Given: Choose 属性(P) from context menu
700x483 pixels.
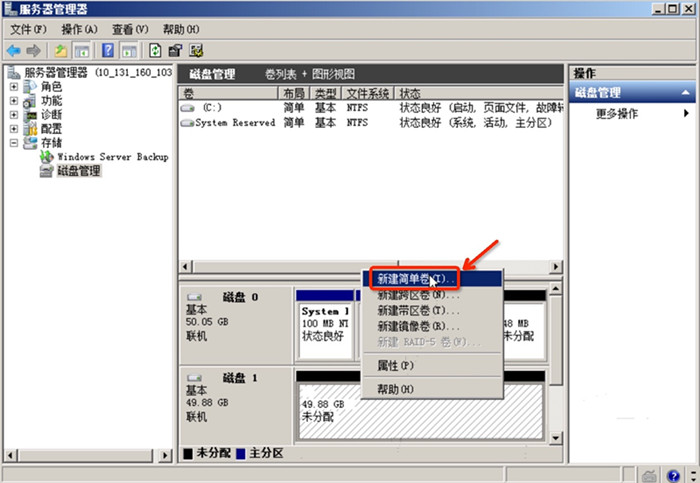Looking at the screenshot, I should coord(432,366).
